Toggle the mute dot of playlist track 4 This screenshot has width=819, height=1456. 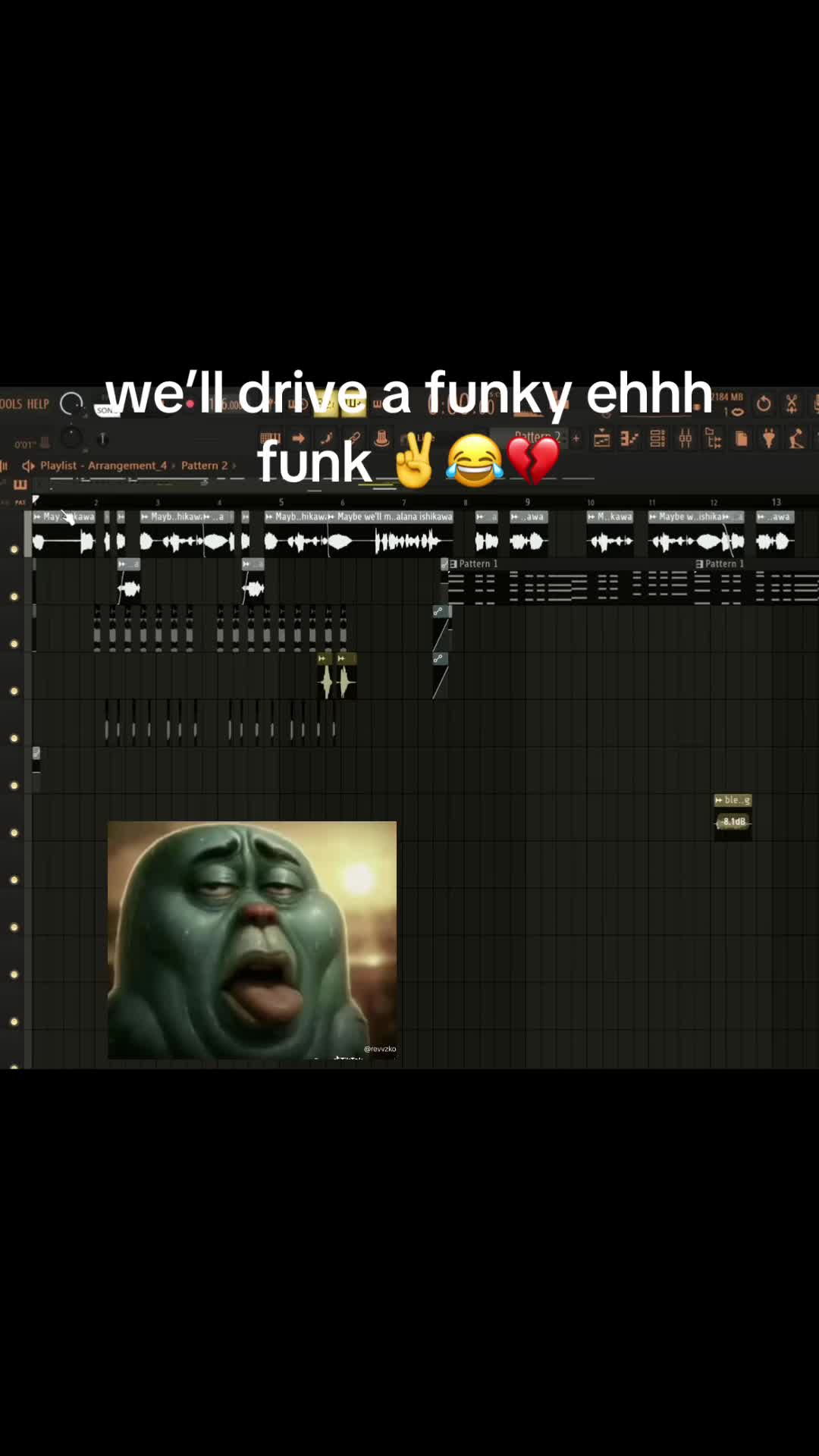[x=14, y=691]
